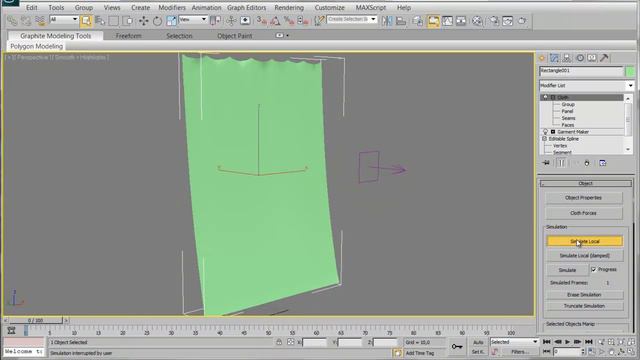Open the Curve Editor icon
Screen dimensions: 640x360
click(447, 20)
